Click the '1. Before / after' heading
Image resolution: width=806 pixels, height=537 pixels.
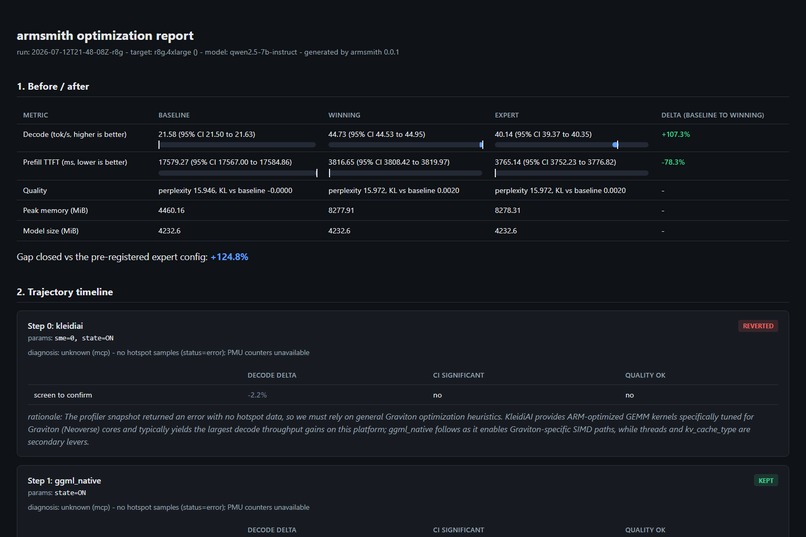click(x=52, y=86)
